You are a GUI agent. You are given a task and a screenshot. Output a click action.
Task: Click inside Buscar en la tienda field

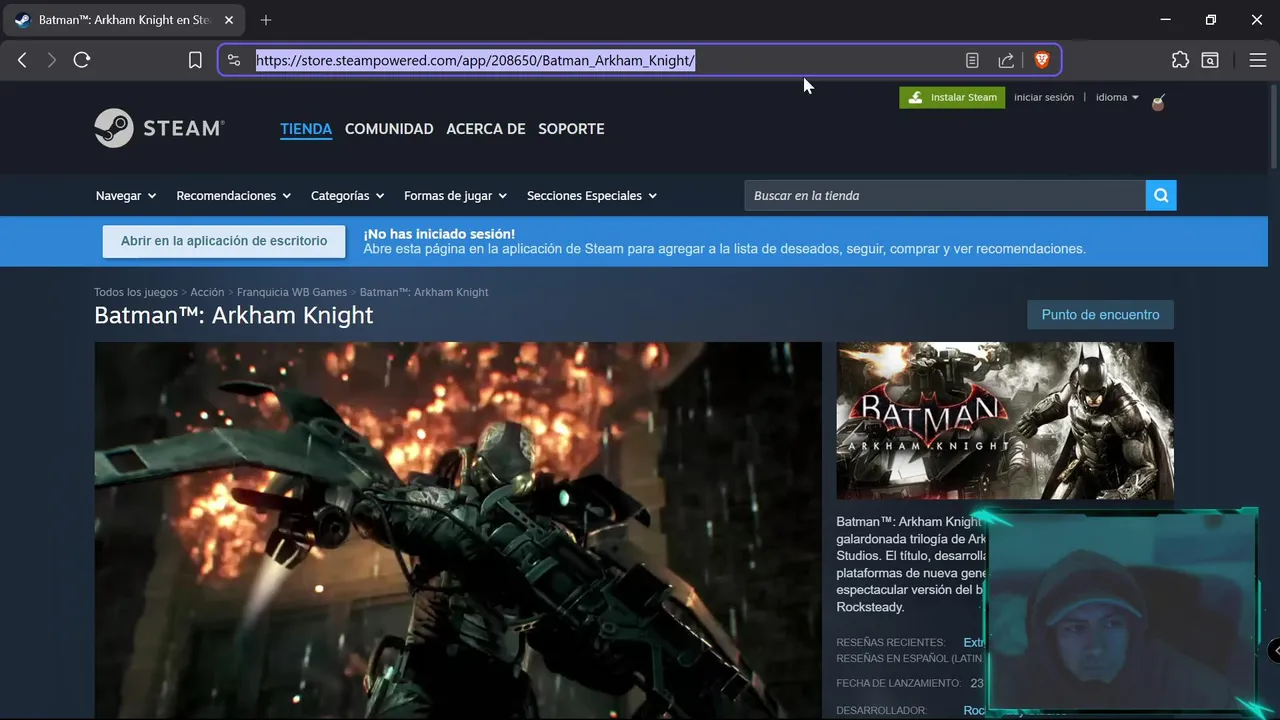coord(944,195)
